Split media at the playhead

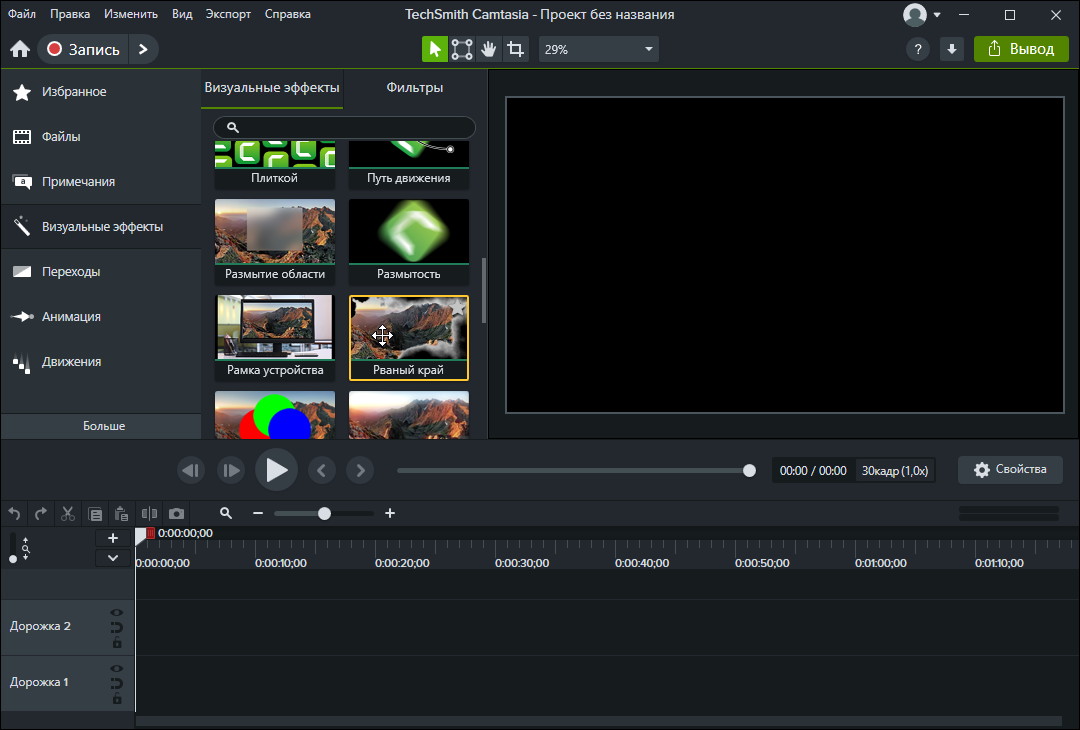149,513
